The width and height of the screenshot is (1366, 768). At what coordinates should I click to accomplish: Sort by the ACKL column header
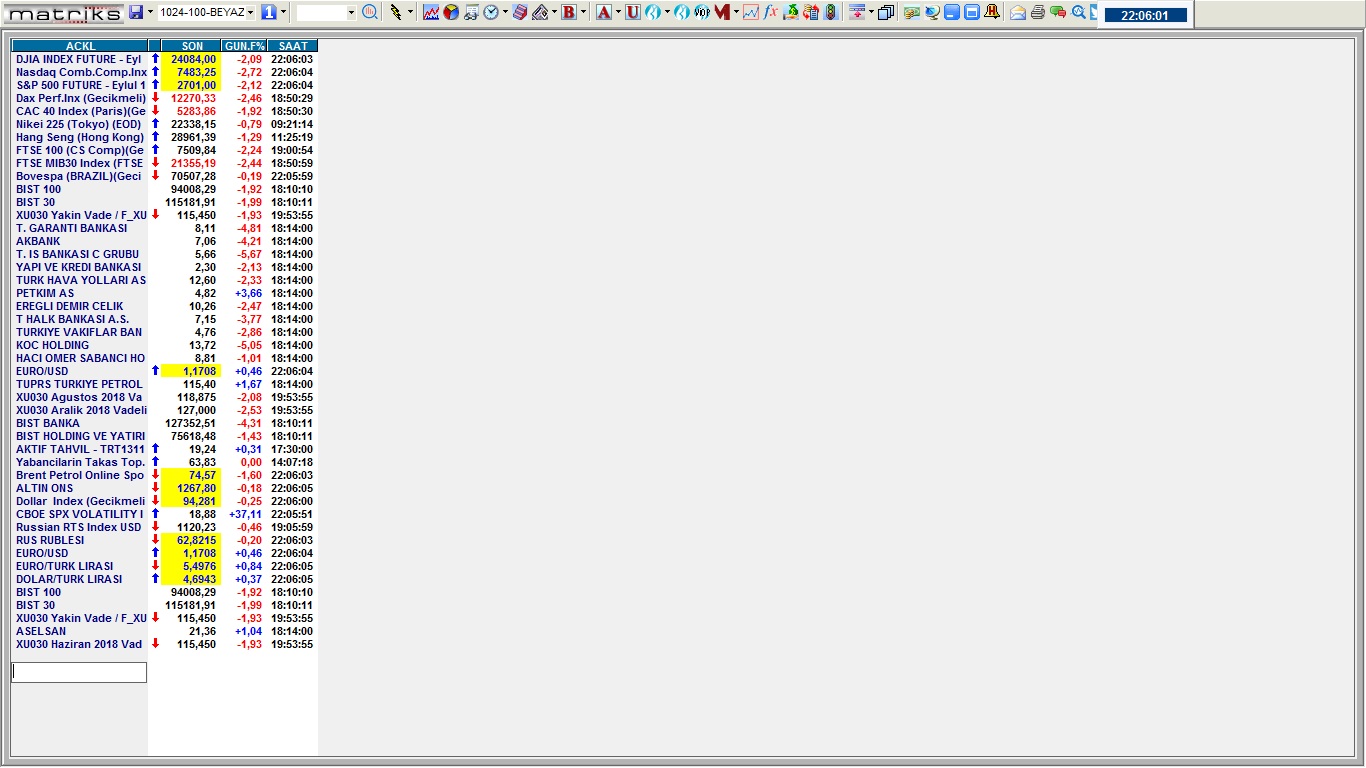pos(80,46)
